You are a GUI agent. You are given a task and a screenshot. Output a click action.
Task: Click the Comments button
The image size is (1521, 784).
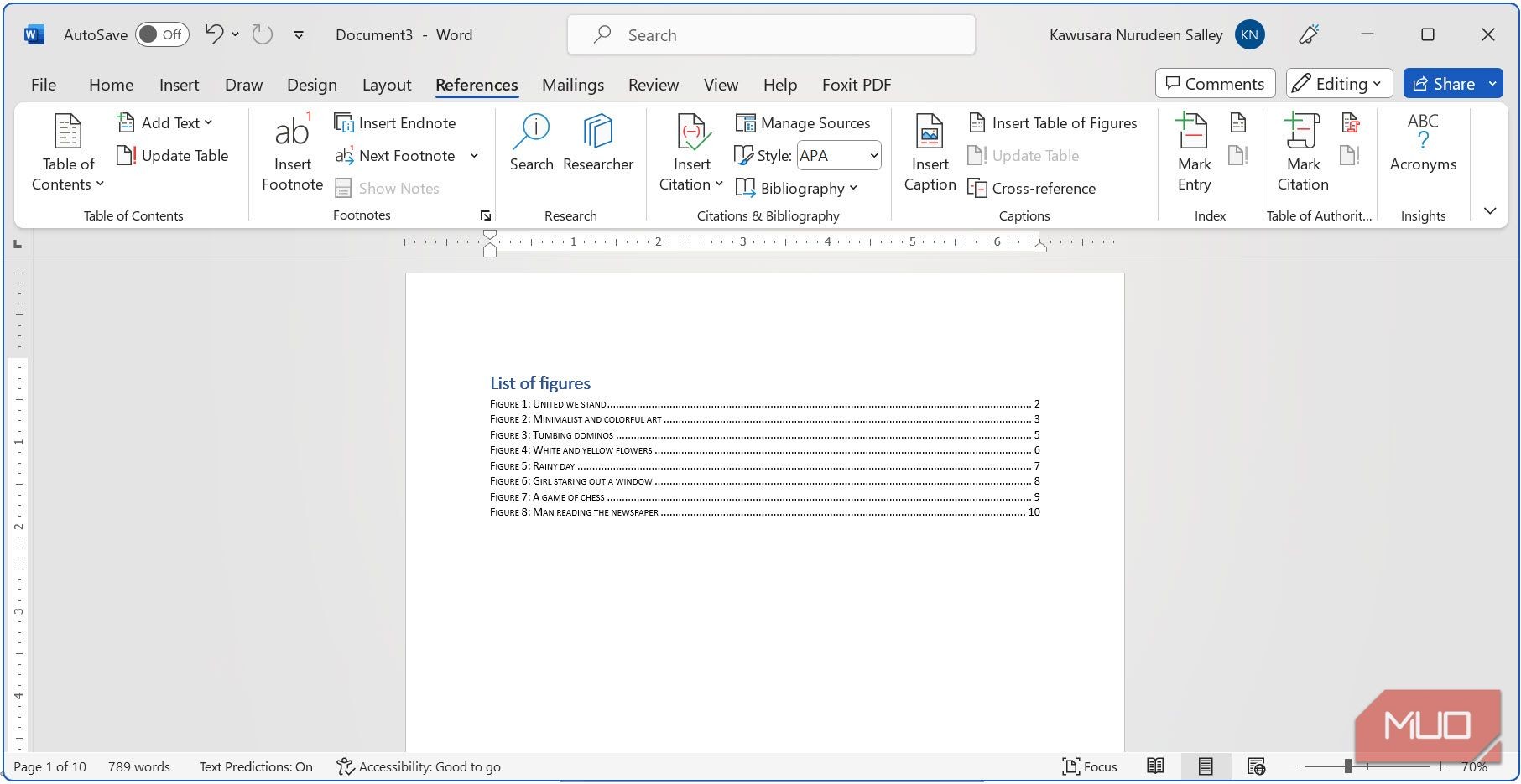pos(1215,83)
